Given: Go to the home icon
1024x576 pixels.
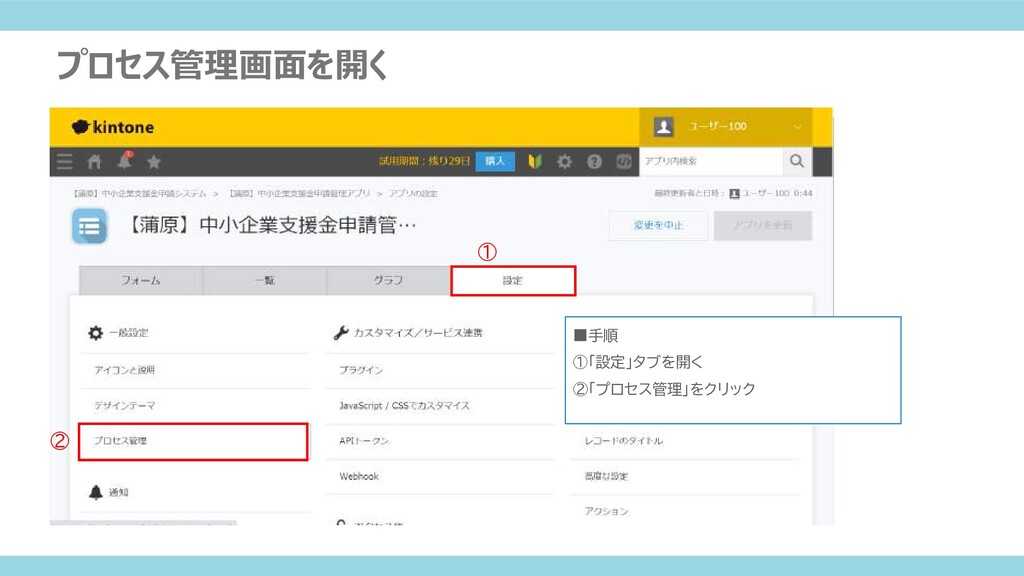Looking at the screenshot, I should point(95,161).
